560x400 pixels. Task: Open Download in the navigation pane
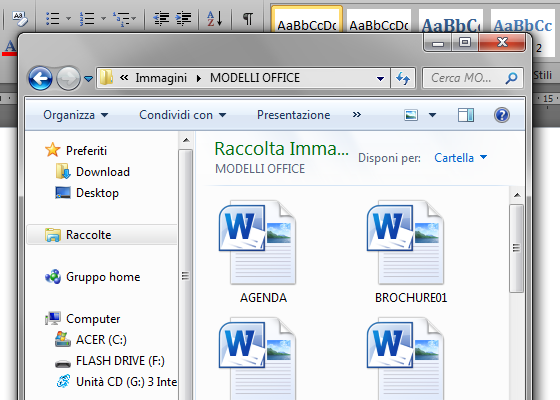103,172
